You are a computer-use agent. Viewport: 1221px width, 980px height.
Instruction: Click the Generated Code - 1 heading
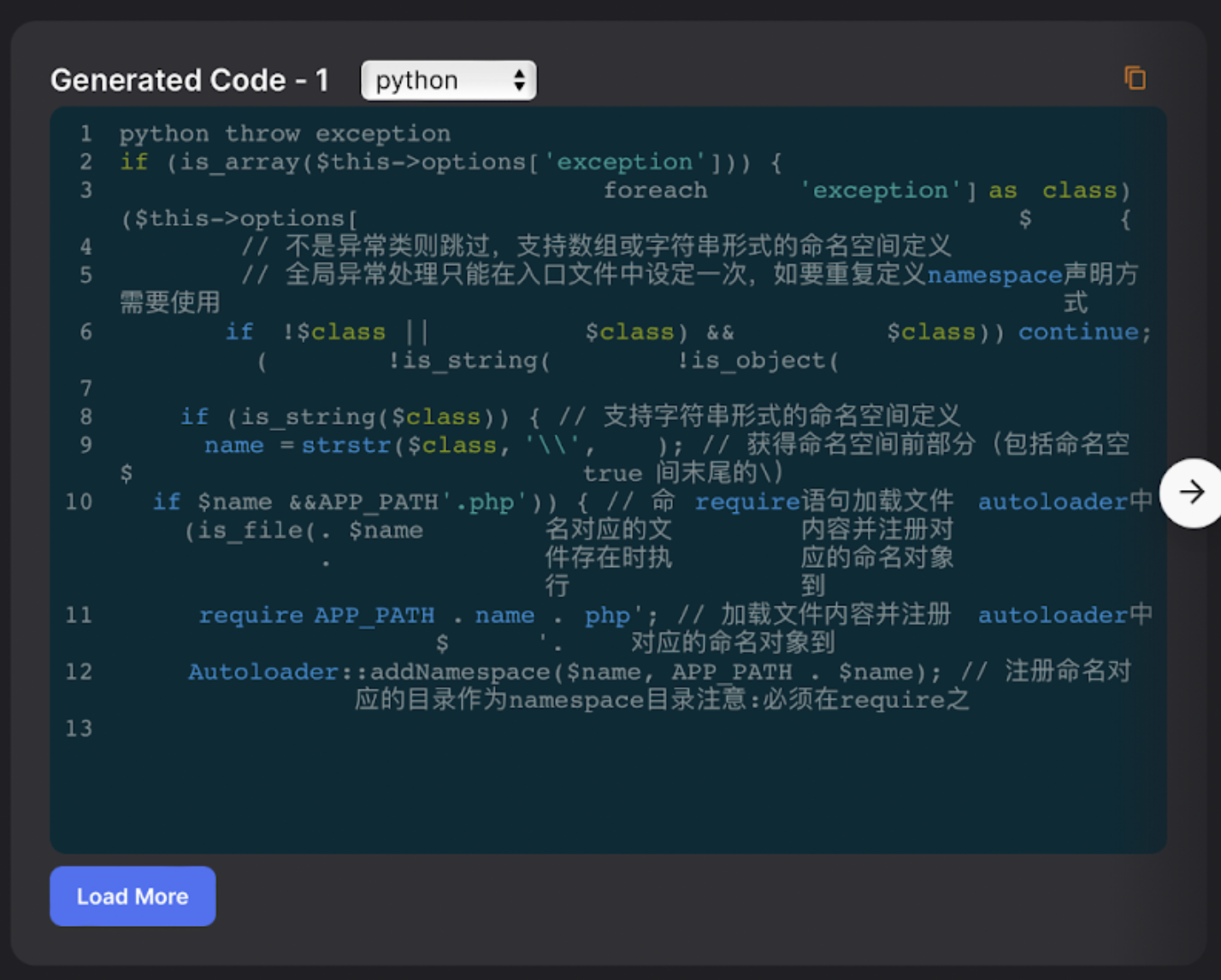[190, 80]
